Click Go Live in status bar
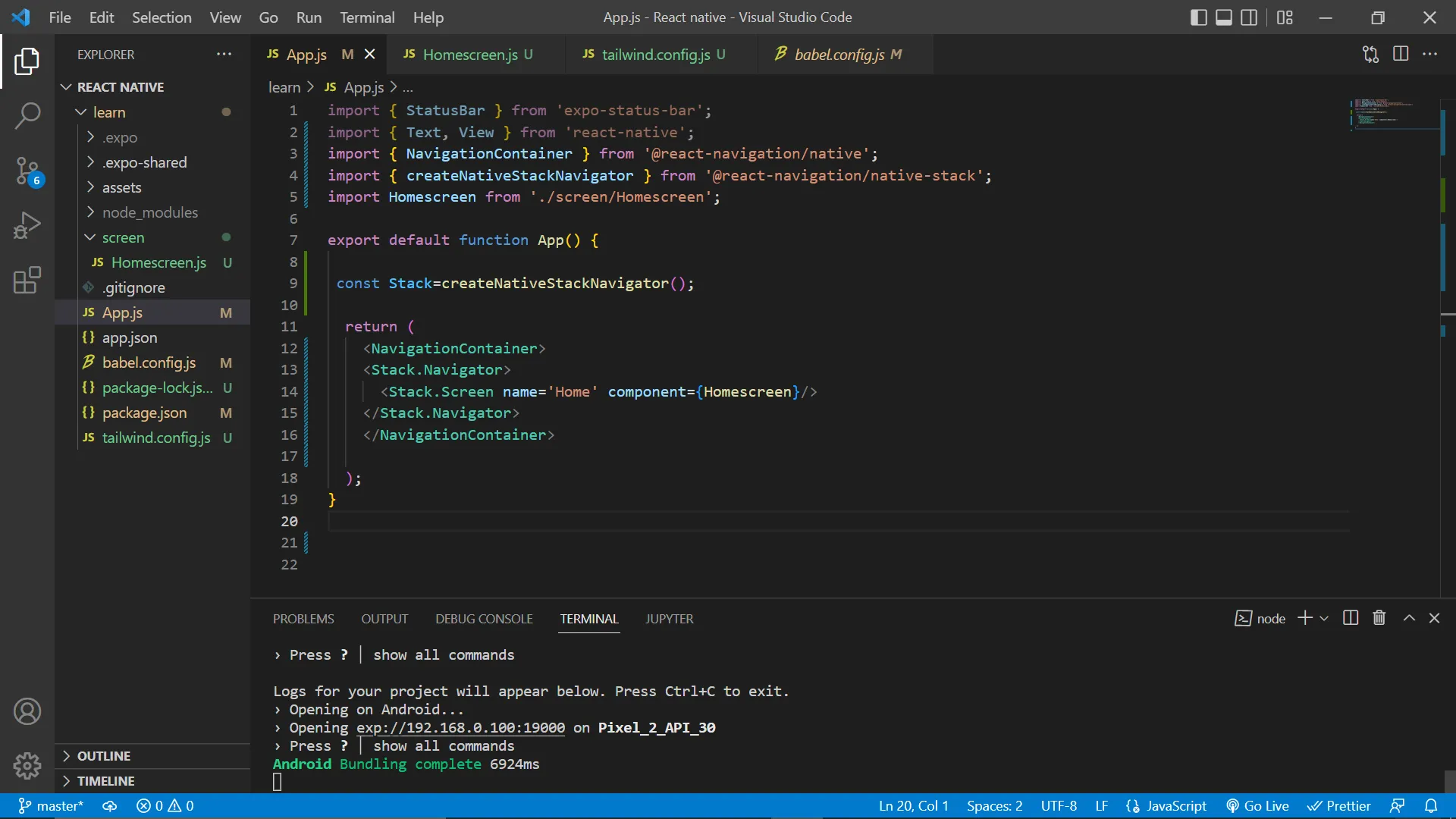Image resolution: width=1456 pixels, height=819 pixels. [1258, 806]
